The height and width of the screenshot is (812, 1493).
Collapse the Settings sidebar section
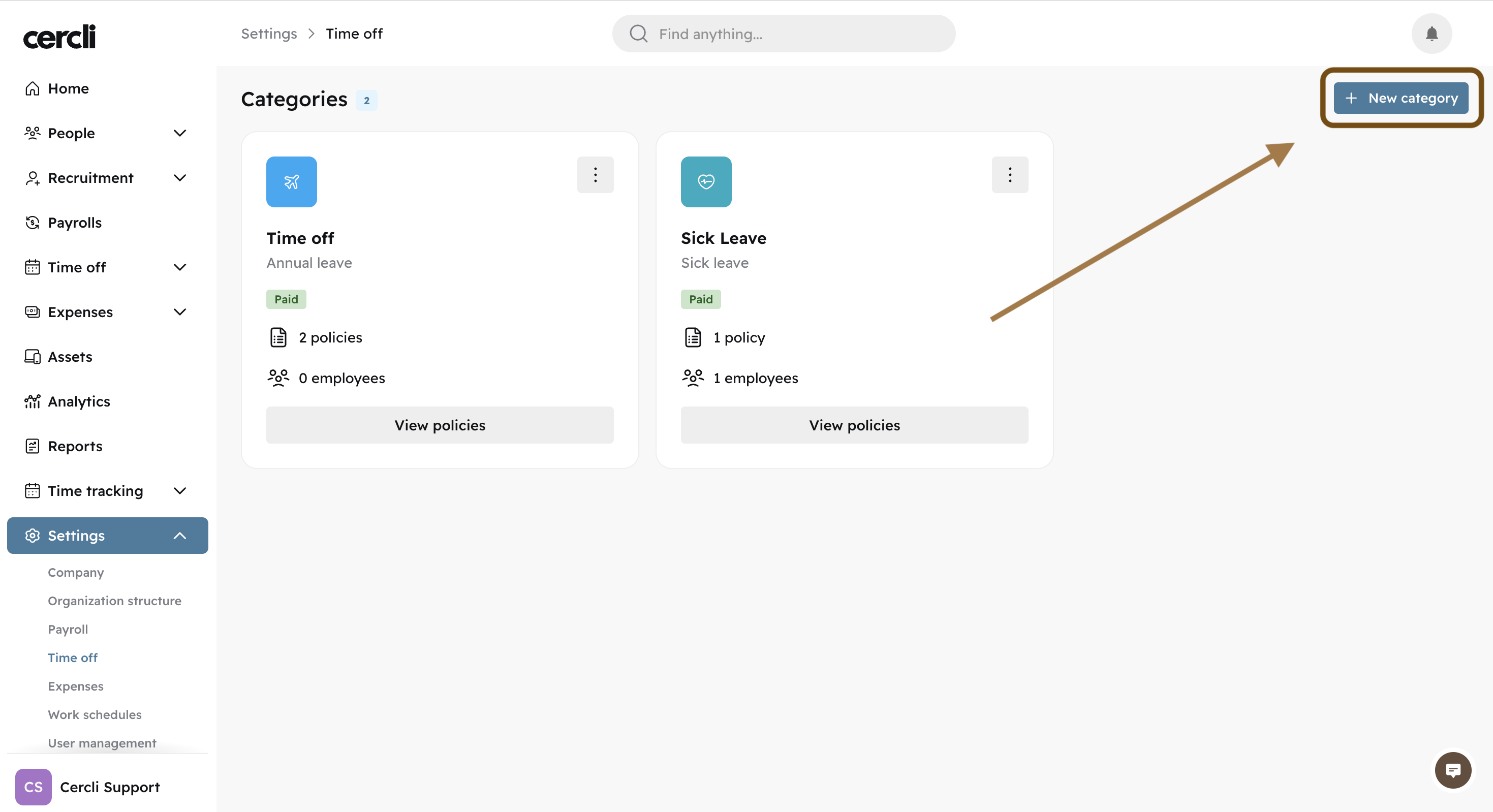point(180,536)
